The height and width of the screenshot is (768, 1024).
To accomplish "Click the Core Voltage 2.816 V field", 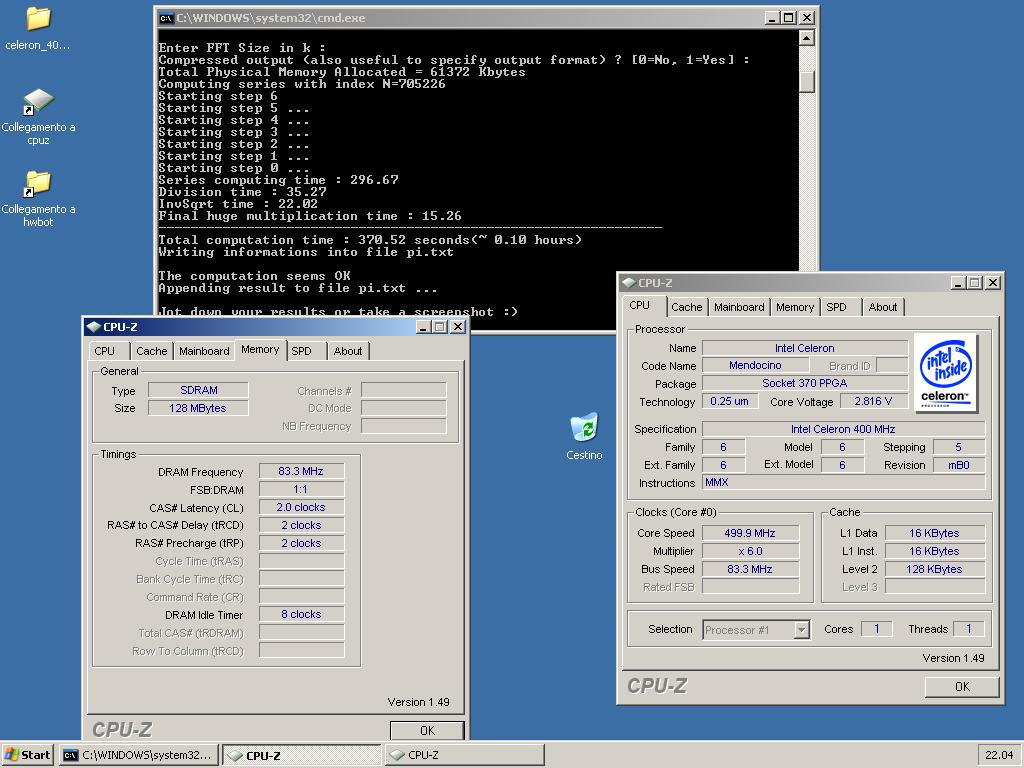I will [873, 401].
